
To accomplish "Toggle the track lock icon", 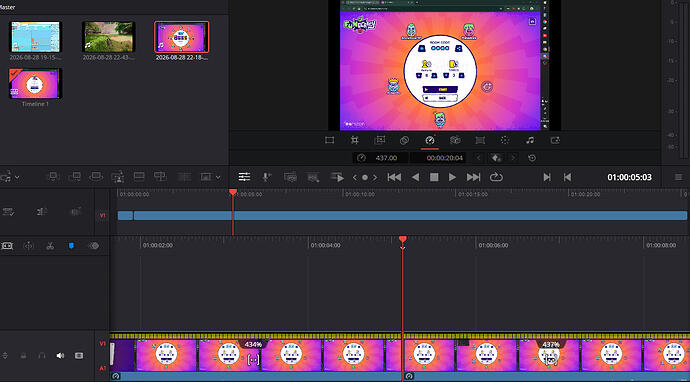I will pos(23,356).
